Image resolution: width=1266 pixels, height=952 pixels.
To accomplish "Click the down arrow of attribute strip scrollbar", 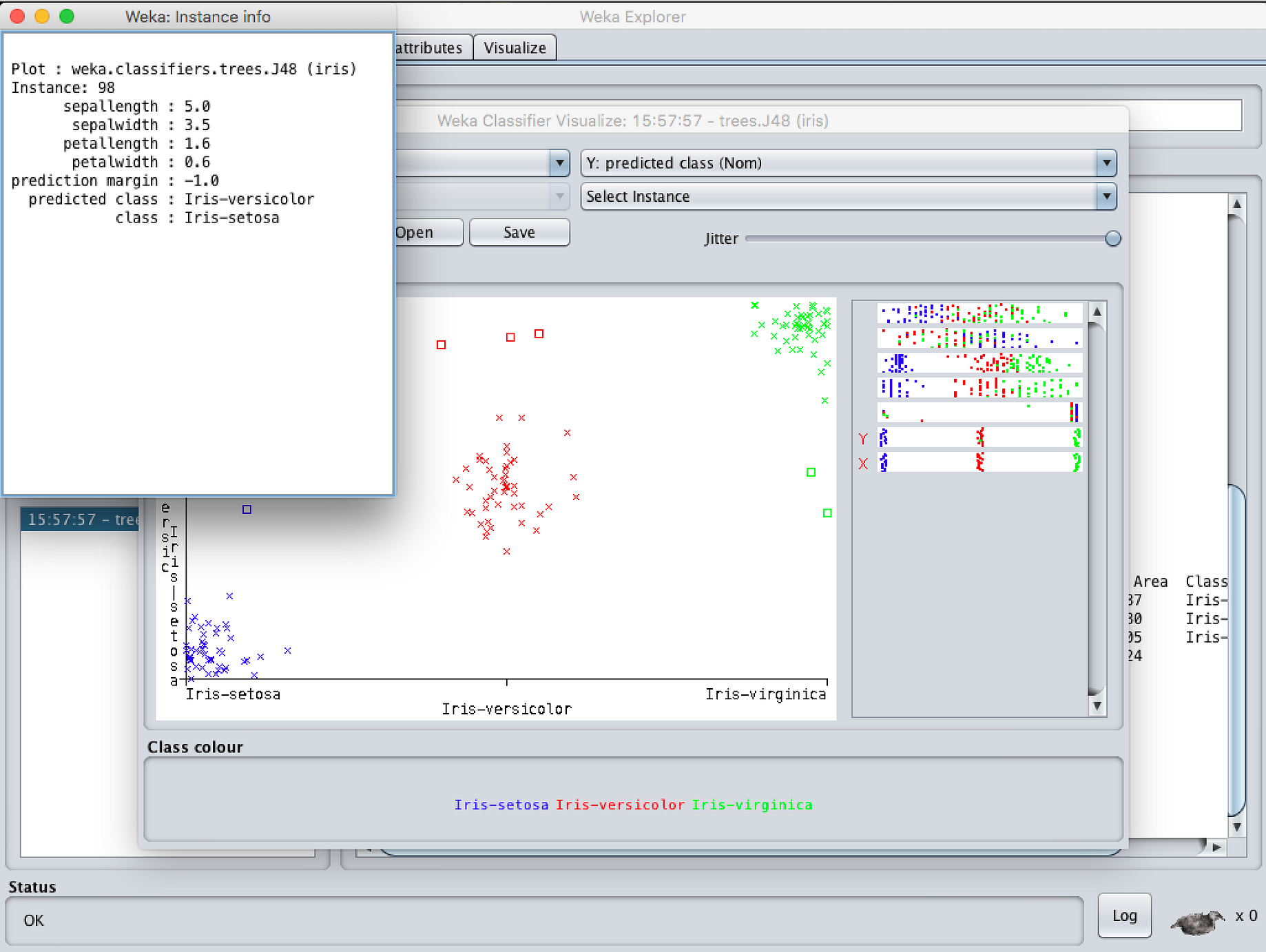I will tap(1097, 706).
